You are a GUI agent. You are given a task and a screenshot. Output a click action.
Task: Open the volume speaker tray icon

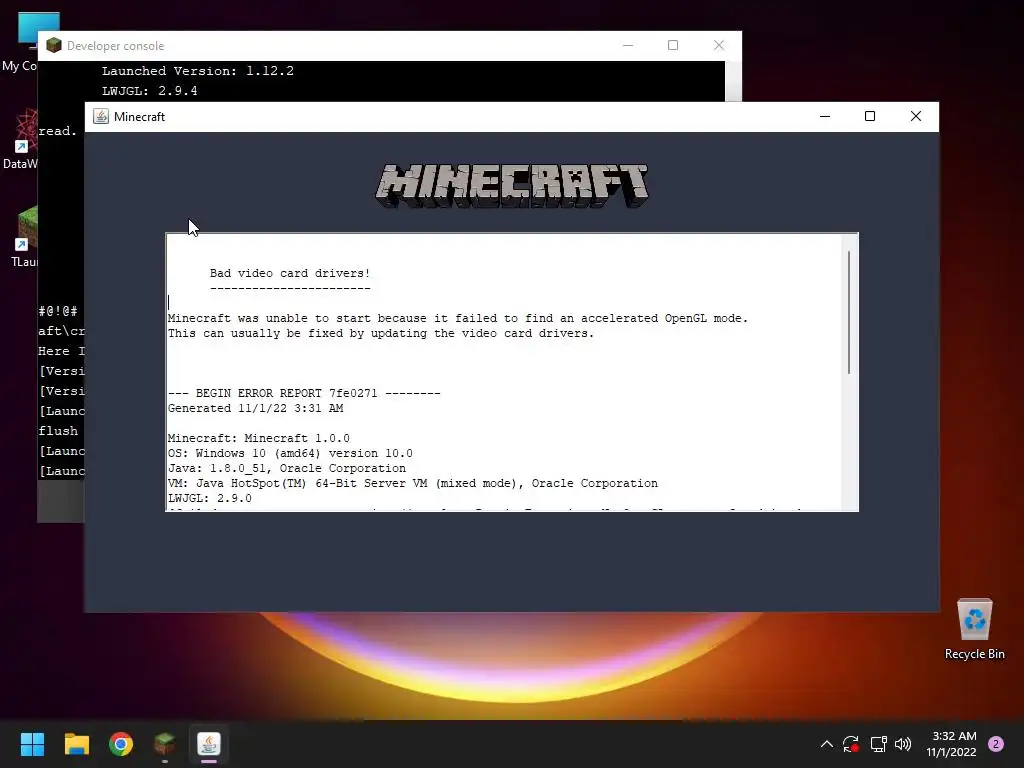click(903, 744)
